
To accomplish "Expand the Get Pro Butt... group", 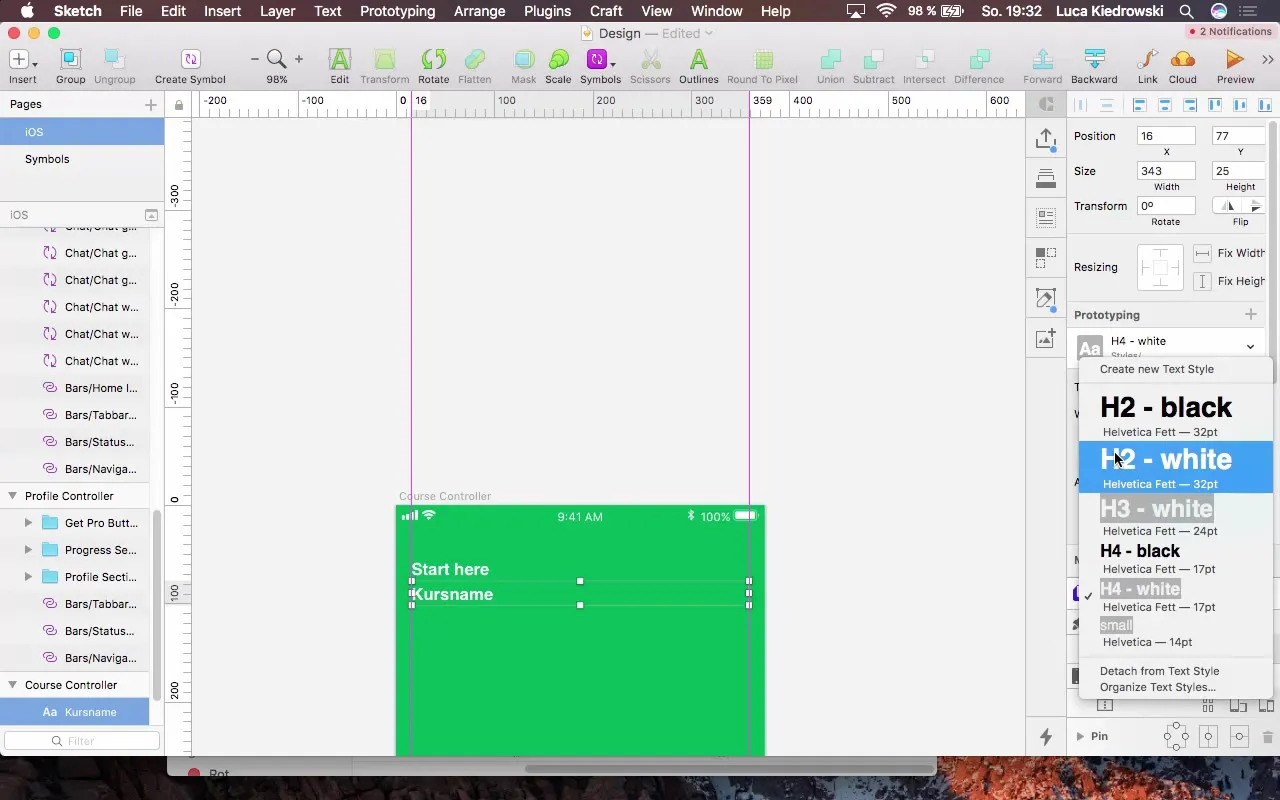I will click(x=28, y=523).
